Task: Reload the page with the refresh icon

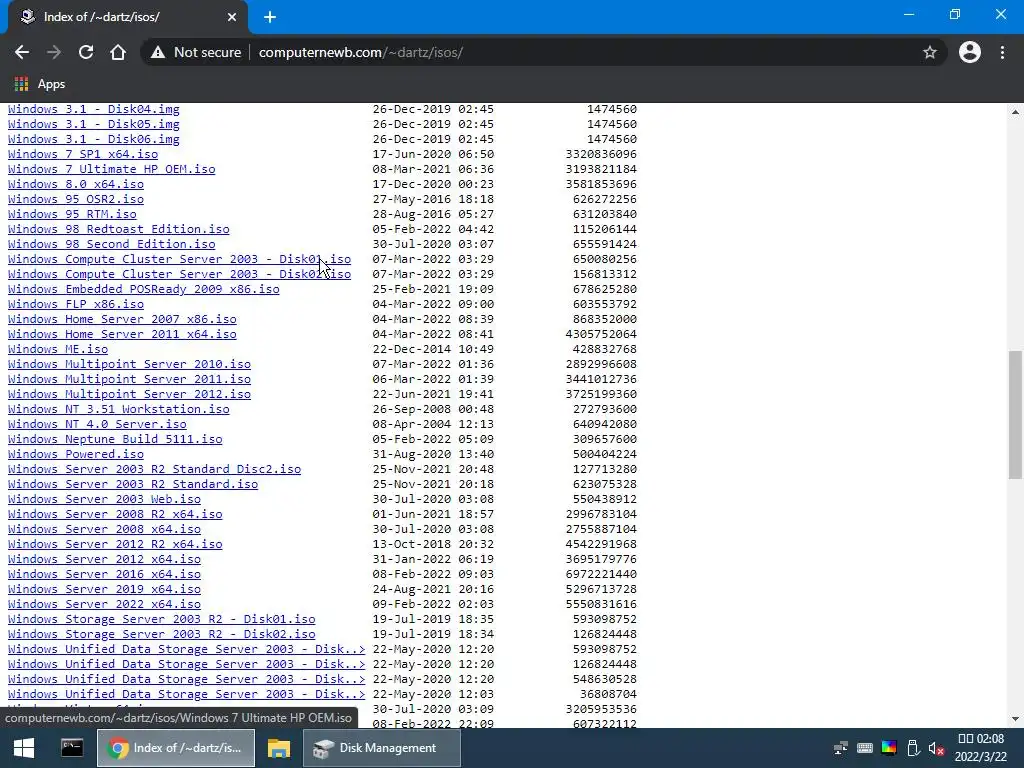Action: coord(86,52)
